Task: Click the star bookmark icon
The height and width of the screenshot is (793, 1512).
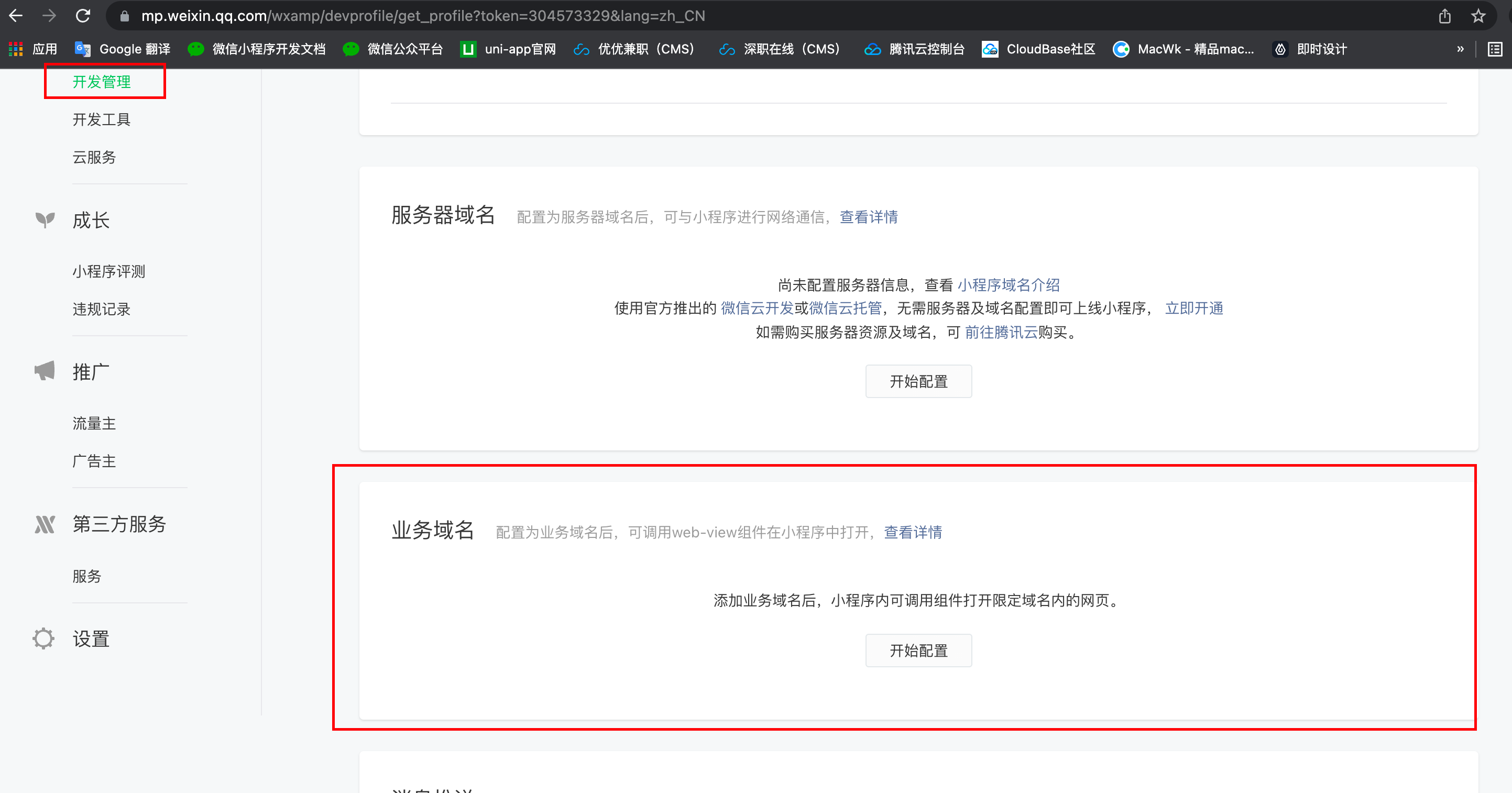Action: pos(1478,16)
